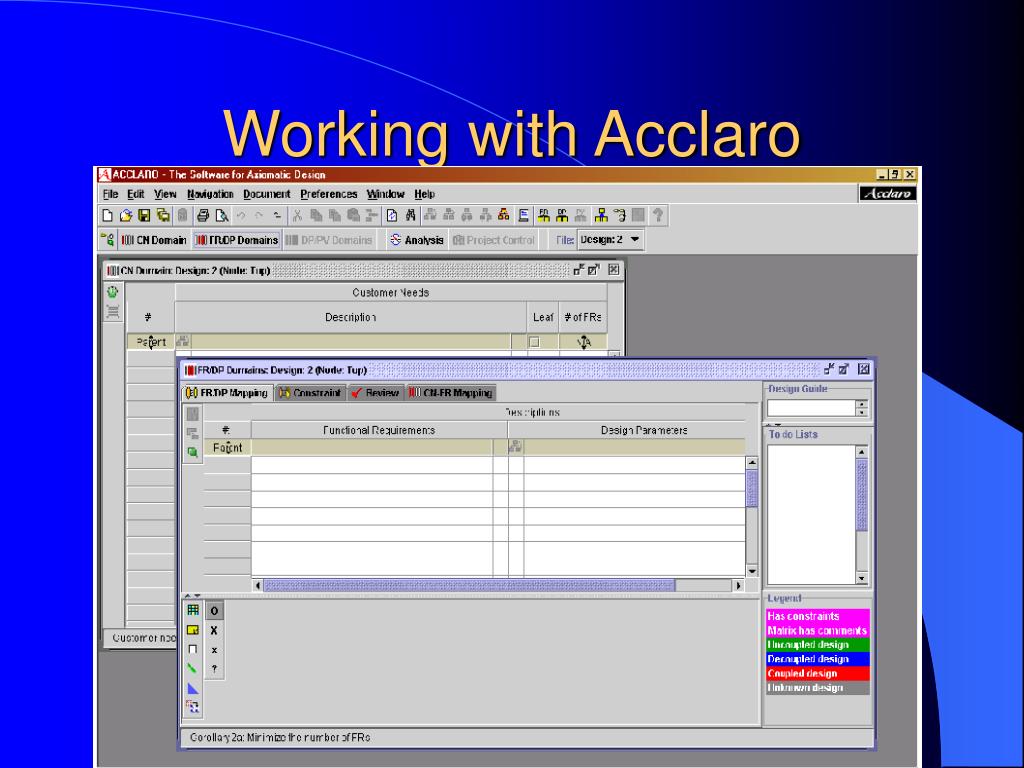Screen dimensions: 1024x768
Task: Click the Coupled design red legend swatch
Action: [x=818, y=673]
